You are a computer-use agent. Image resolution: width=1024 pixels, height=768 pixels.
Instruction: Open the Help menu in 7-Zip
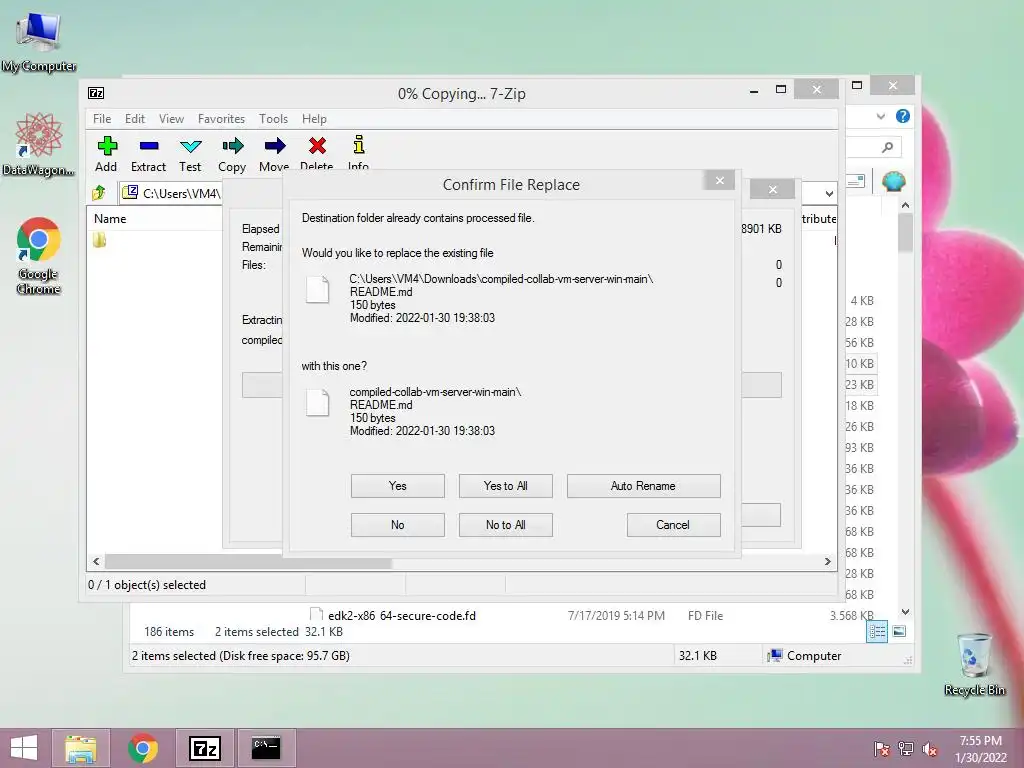[314, 119]
